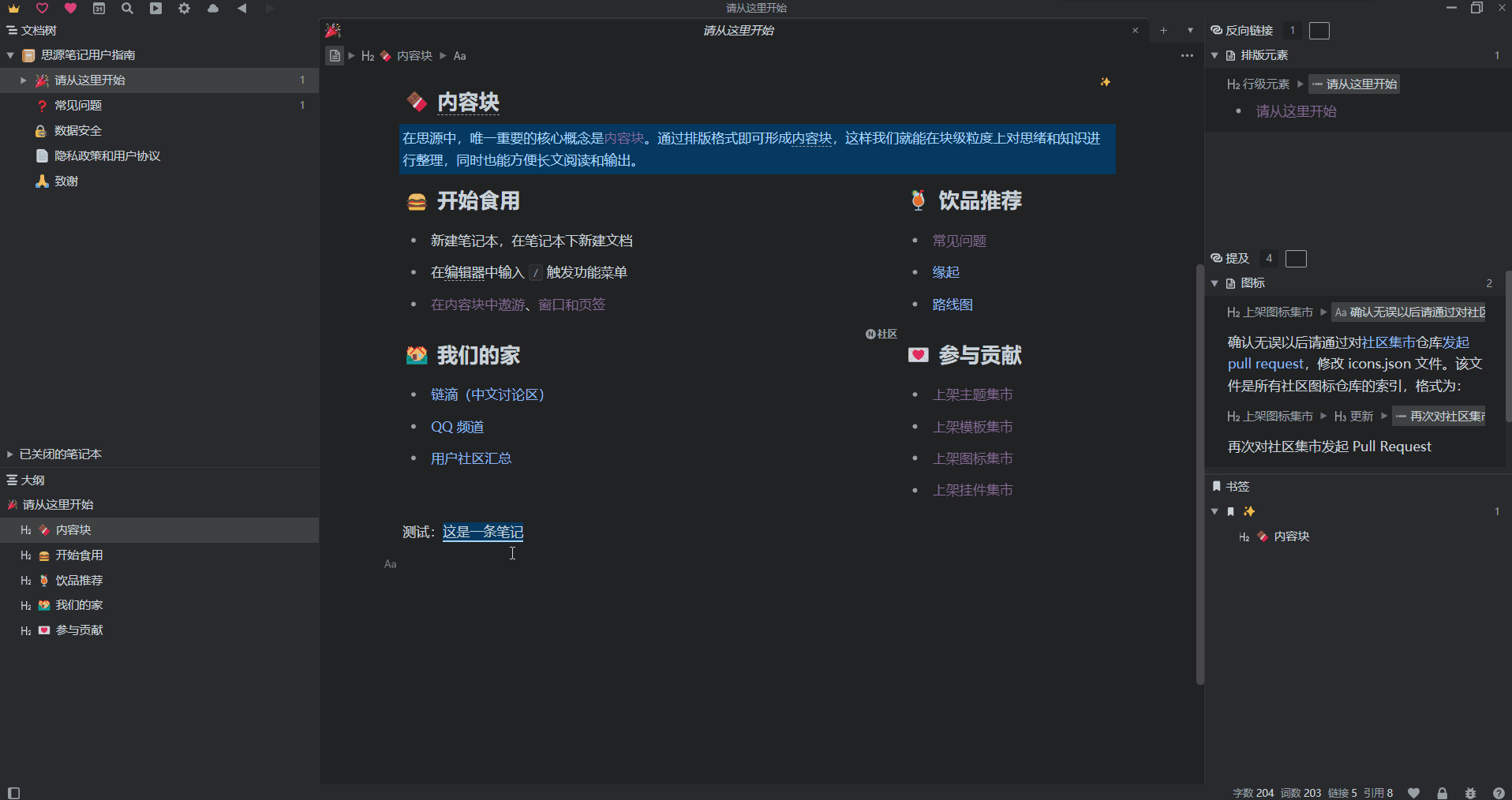Click the crown membership icon
The height and width of the screenshot is (800, 1512).
pyautogui.click(x=14, y=9)
